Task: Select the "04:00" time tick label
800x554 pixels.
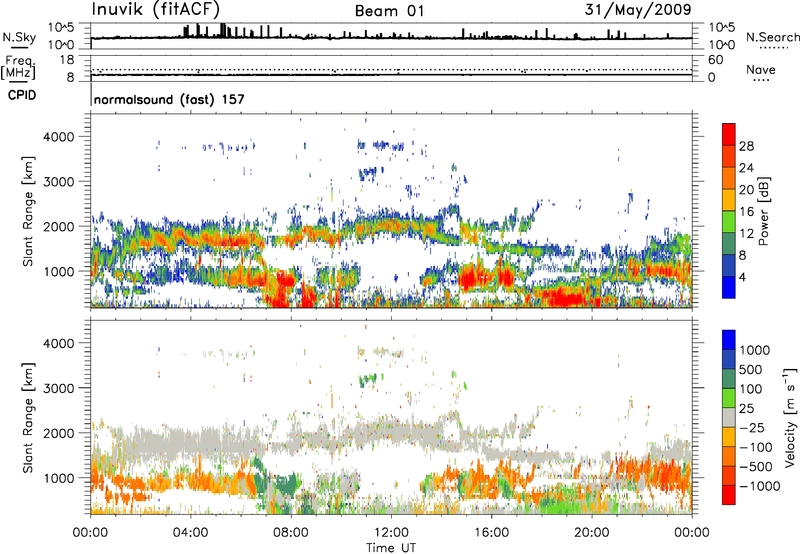Action: point(190,533)
